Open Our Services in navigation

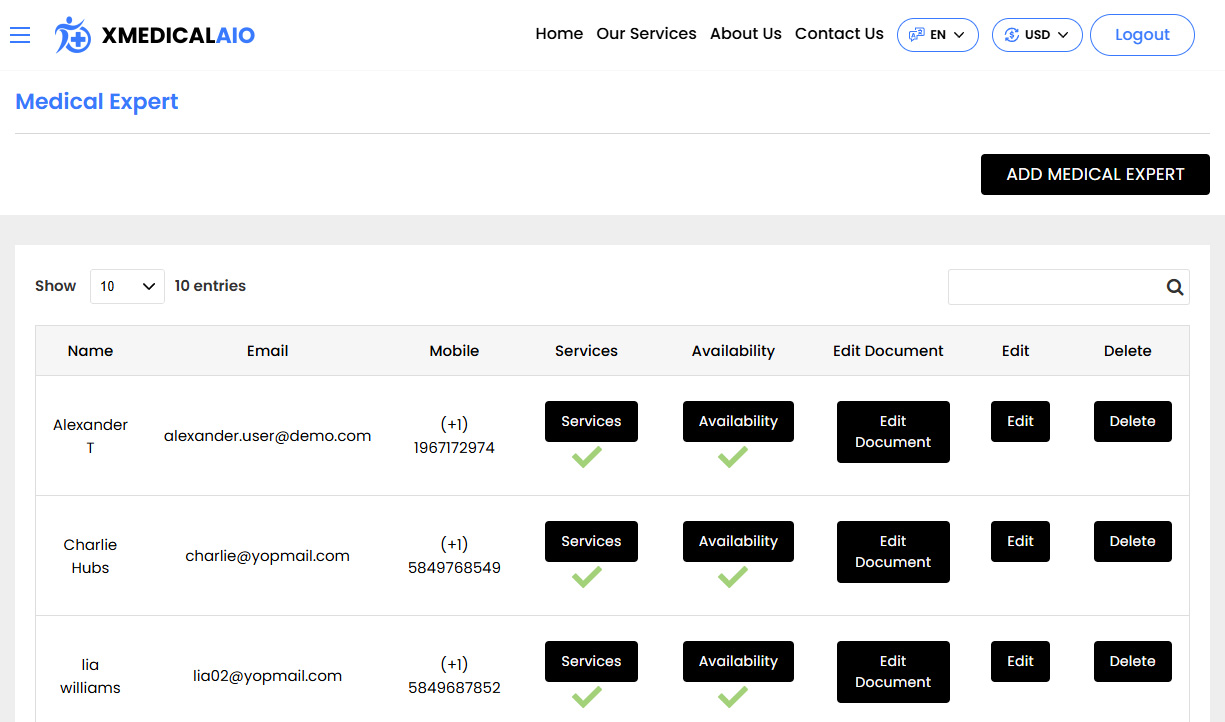coord(646,34)
